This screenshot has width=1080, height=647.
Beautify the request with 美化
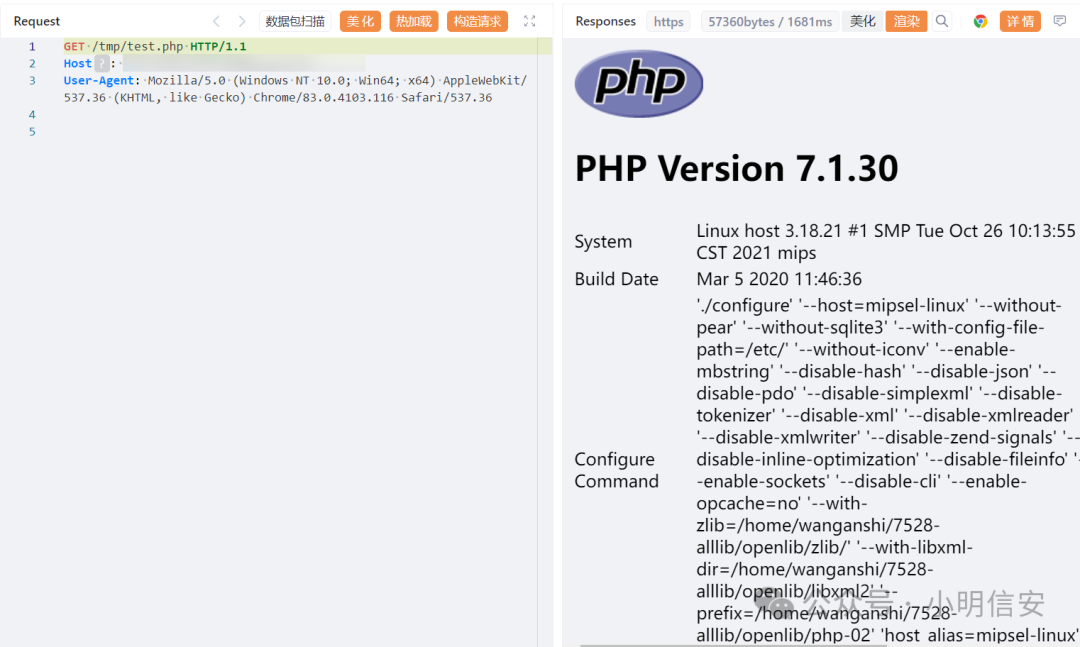pyautogui.click(x=360, y=21)
